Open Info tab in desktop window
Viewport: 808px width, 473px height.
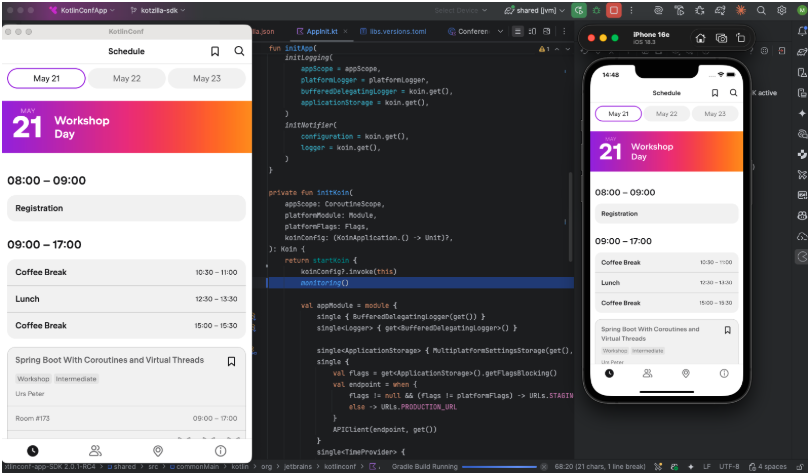[x=221, y=451]
